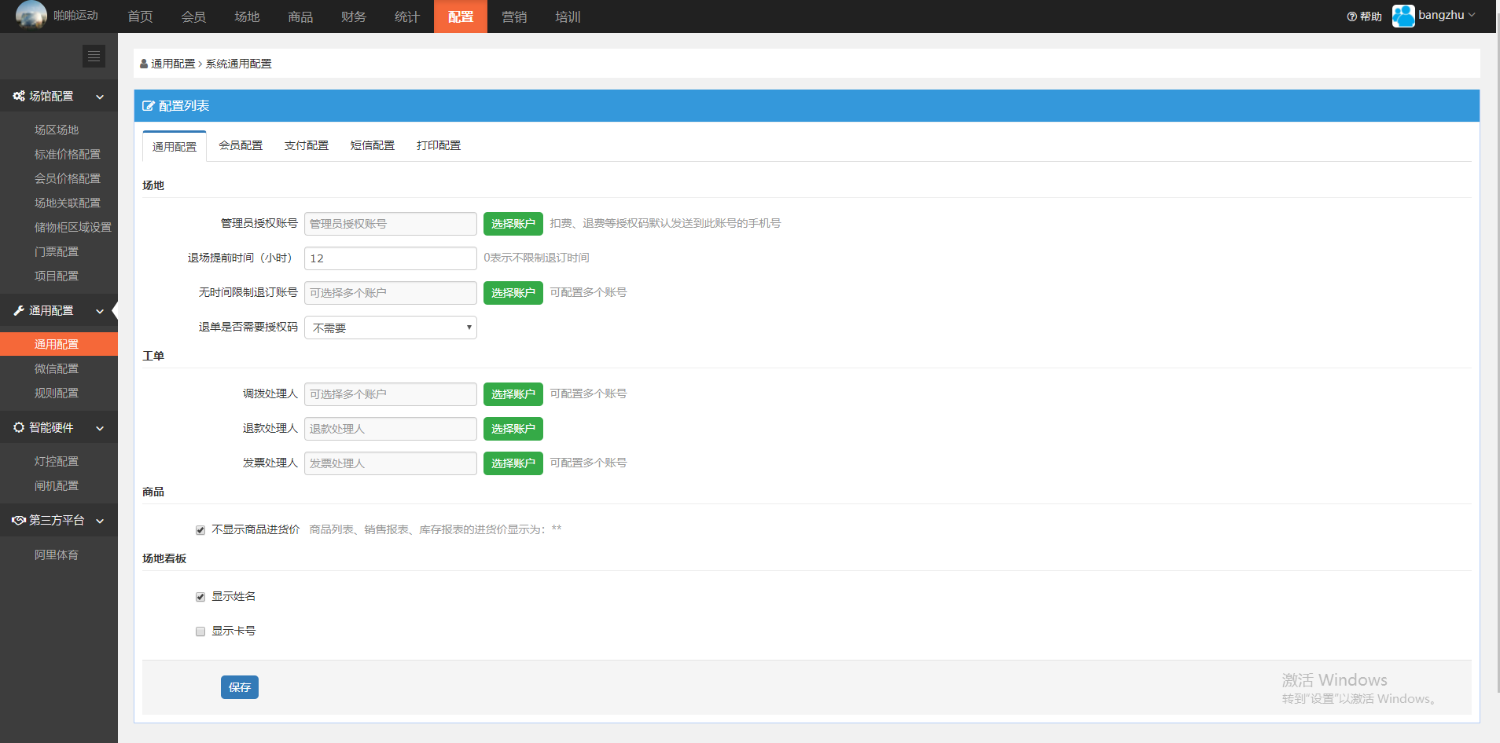Uncheck the 显示姓名 checkbox

point(200,597)
